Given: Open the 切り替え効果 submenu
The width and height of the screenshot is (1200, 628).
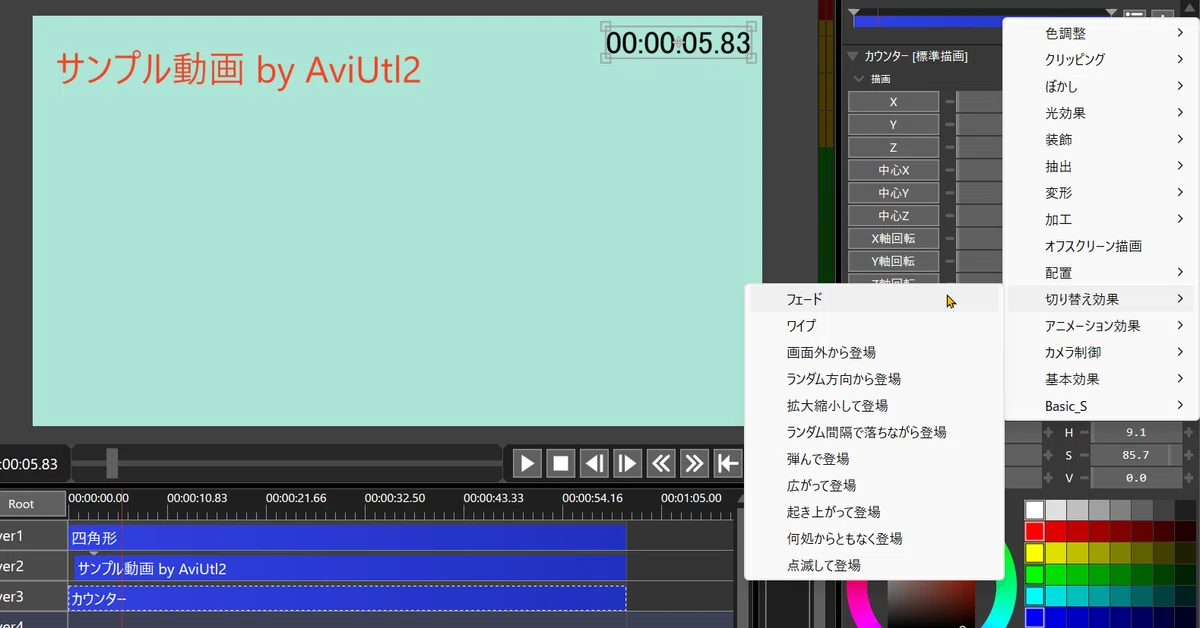Looking at the screenshot, I should [x=1103, y=299].
